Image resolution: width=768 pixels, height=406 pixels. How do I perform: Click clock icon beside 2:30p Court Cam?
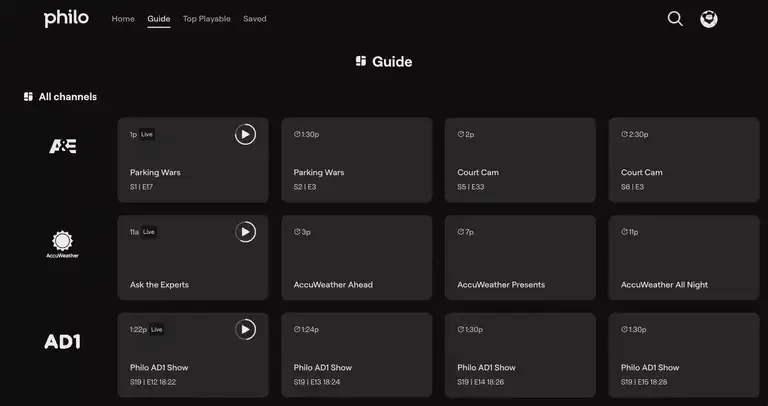[624, 134]
